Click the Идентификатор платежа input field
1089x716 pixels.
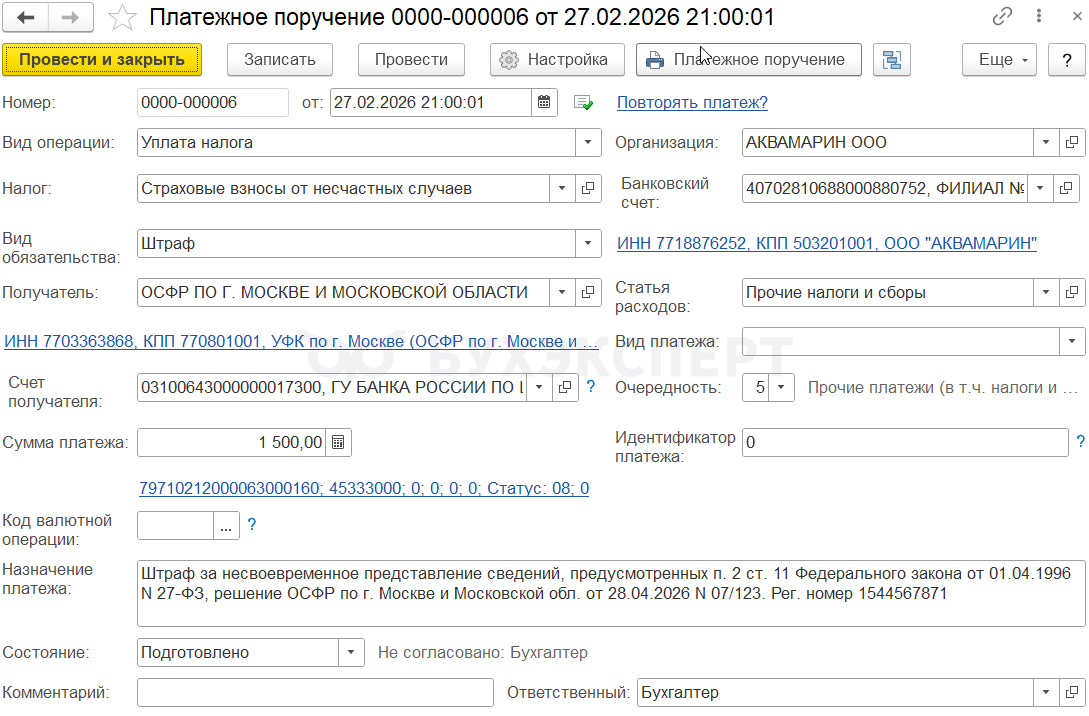pos(905,442)
